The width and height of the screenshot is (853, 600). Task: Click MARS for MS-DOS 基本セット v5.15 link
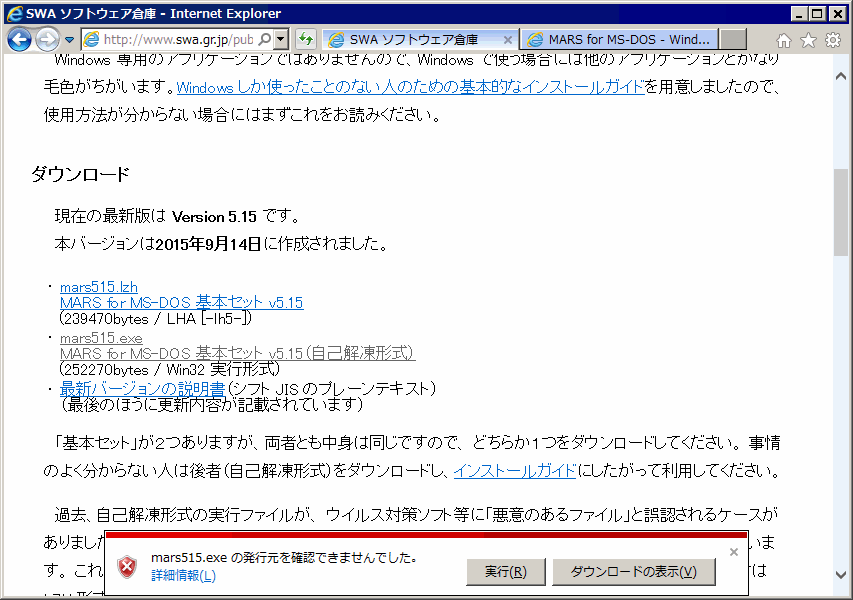[182, 302]
